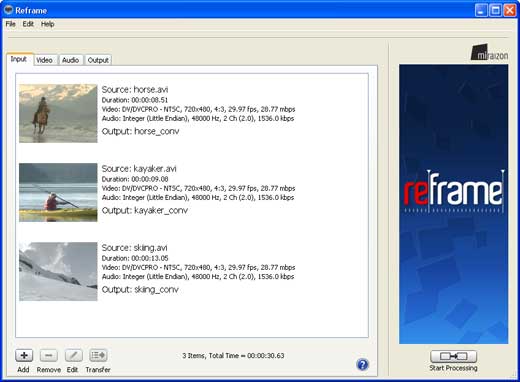Screen dimensions: 520x382
Task: Click the "Output: skiing_conv" text
Action: point(140,289)
